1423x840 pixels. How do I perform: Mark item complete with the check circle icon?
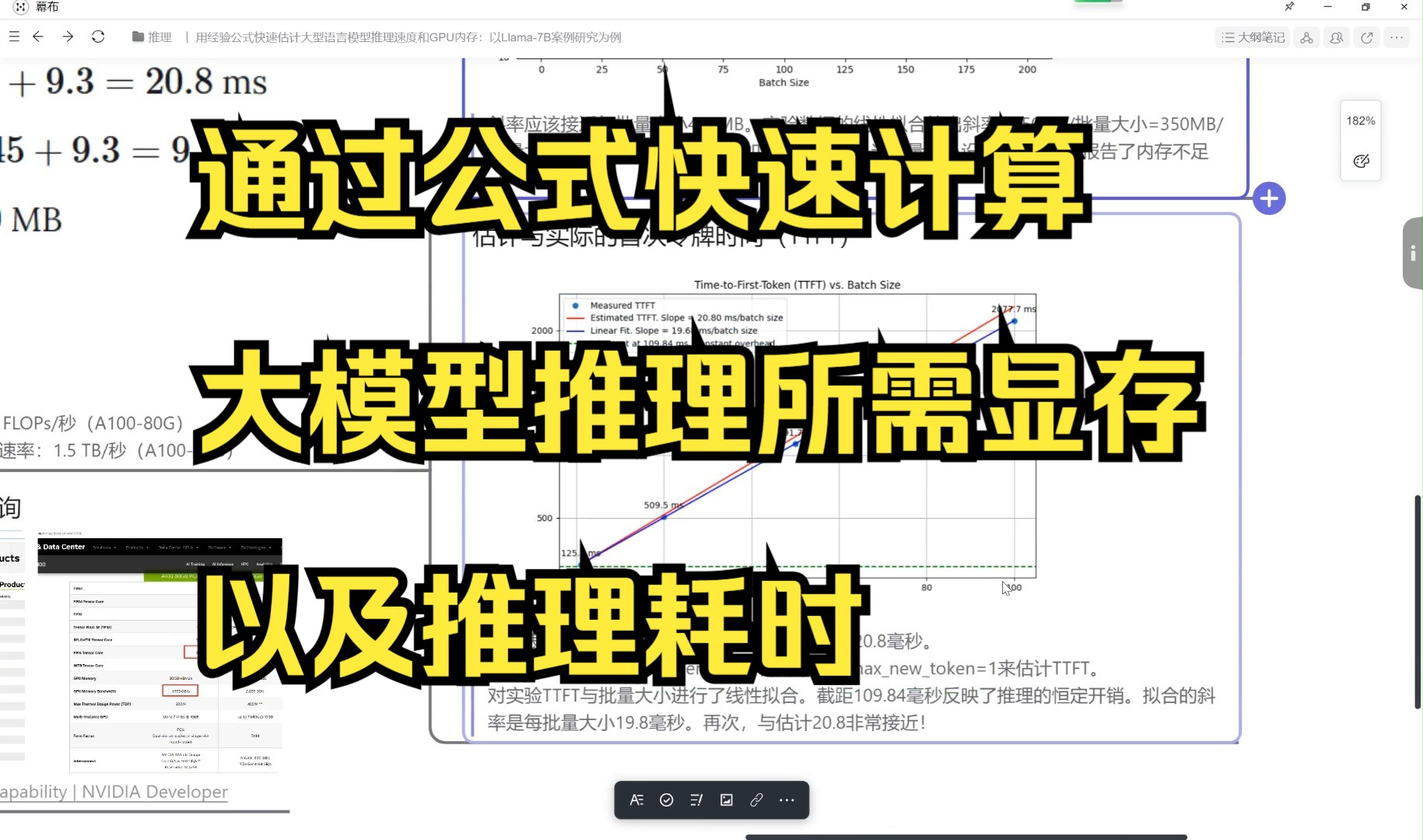pos(667,800)
